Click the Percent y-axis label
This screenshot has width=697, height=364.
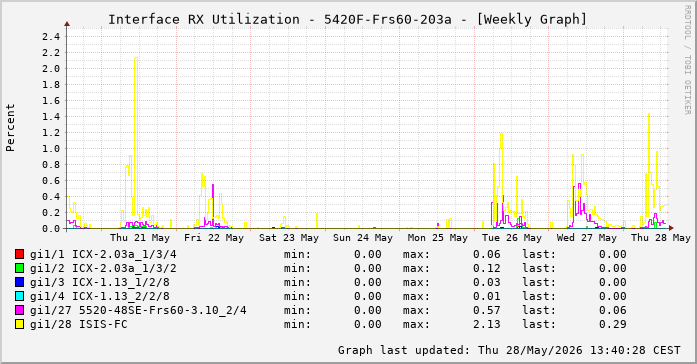point(10,128)
